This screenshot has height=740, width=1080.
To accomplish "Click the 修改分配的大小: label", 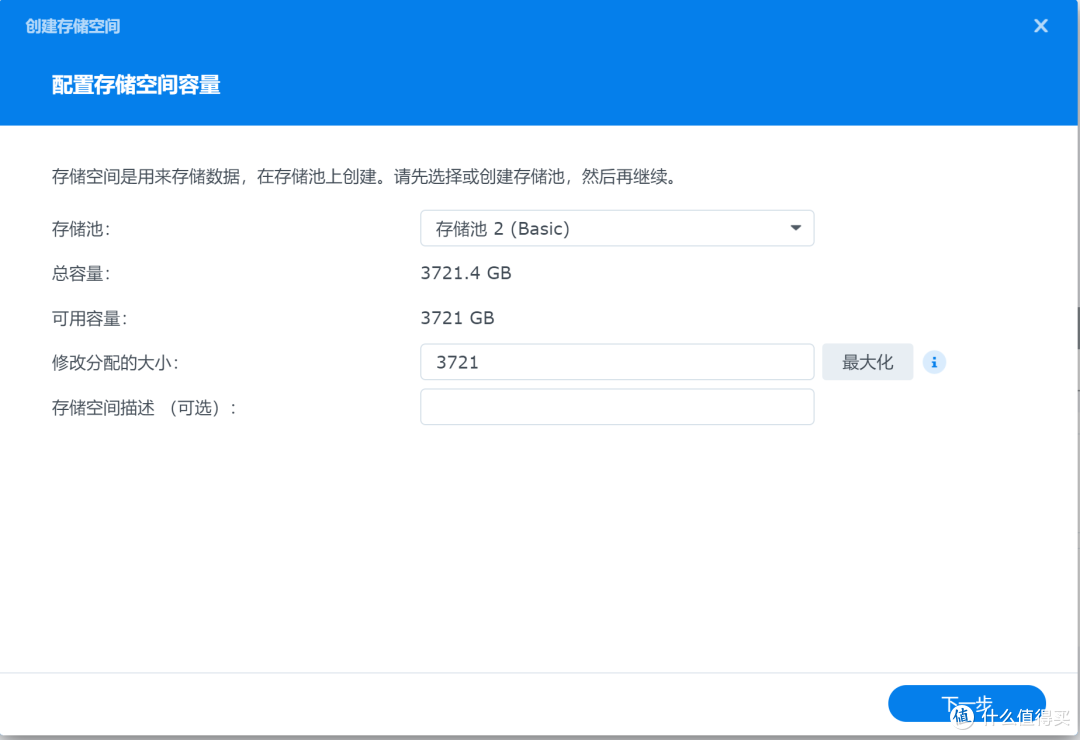I will (x=115, y=362).
